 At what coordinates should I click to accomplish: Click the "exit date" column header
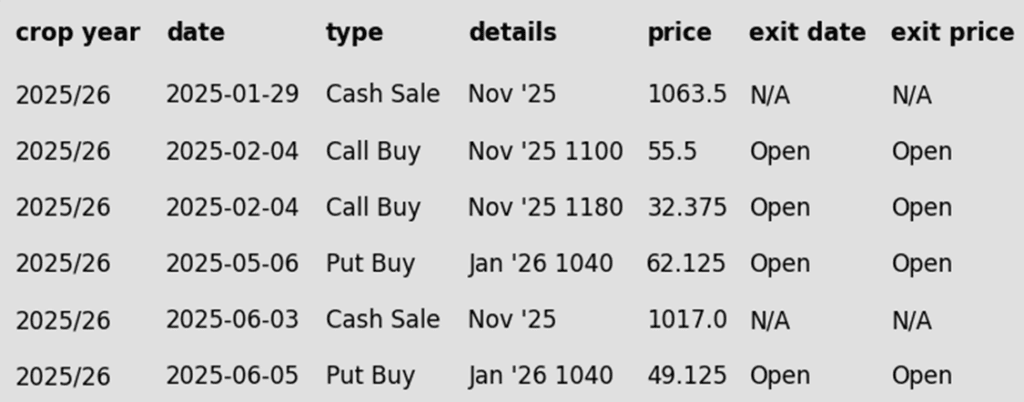[x=807, y=32]
